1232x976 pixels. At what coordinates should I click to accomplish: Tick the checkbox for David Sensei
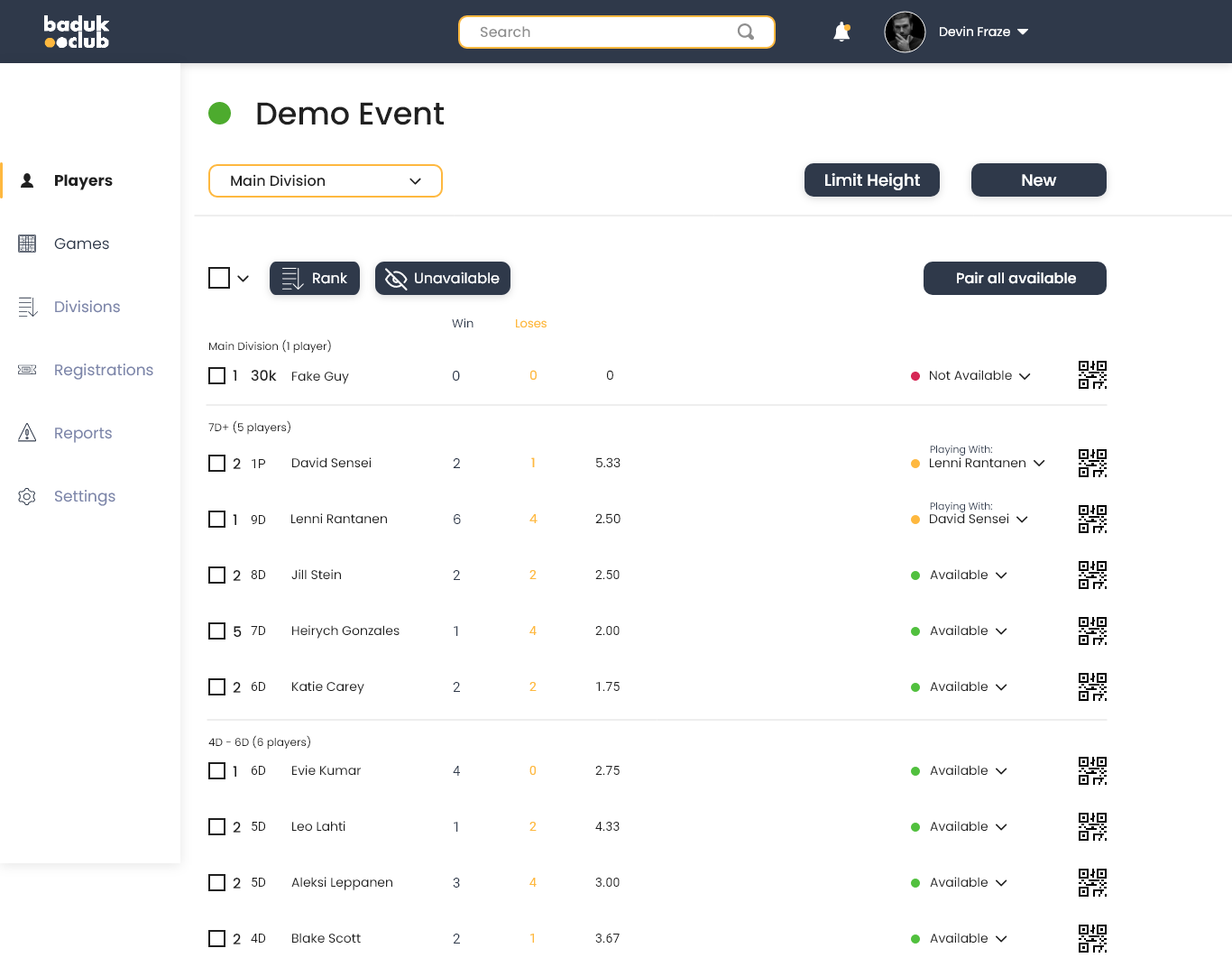217,464
